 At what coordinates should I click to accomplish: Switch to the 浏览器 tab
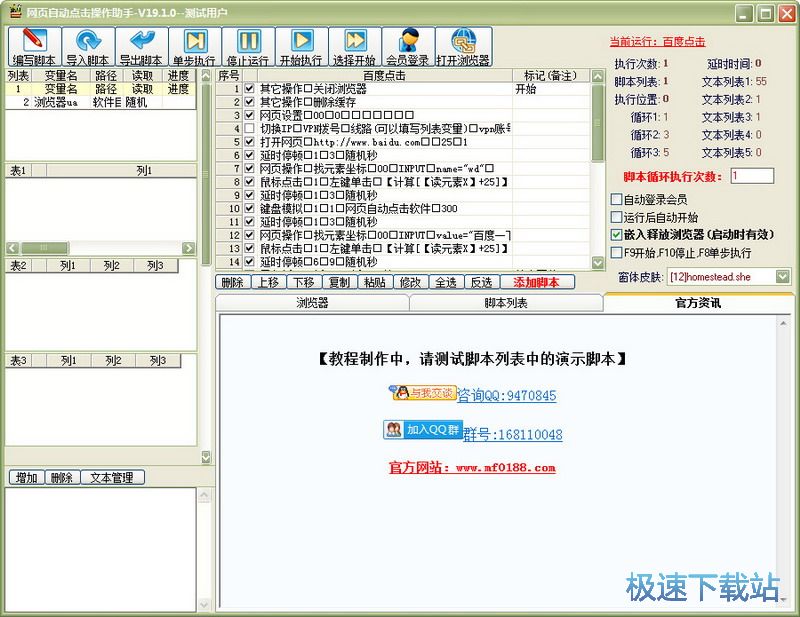[x=312, y=303]
